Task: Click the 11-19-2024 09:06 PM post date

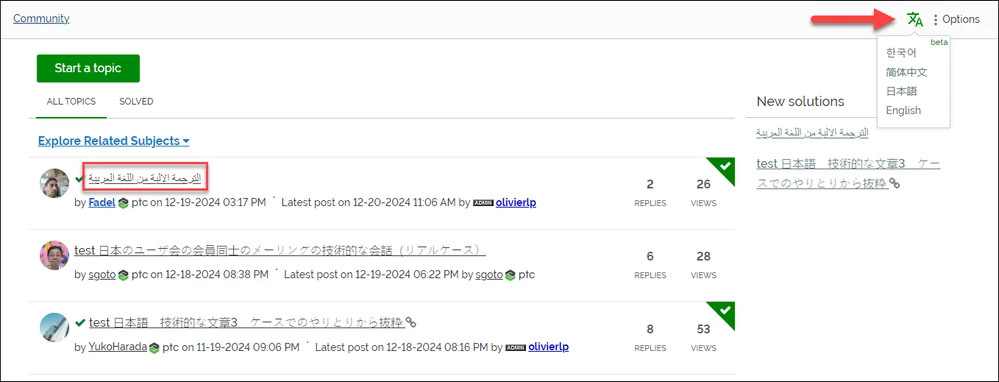Action: [247, 347]
